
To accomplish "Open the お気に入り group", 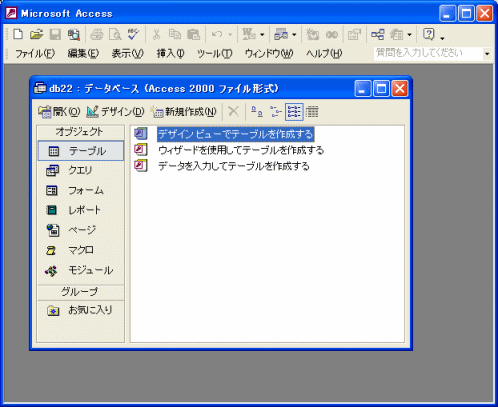I will 81,310.
